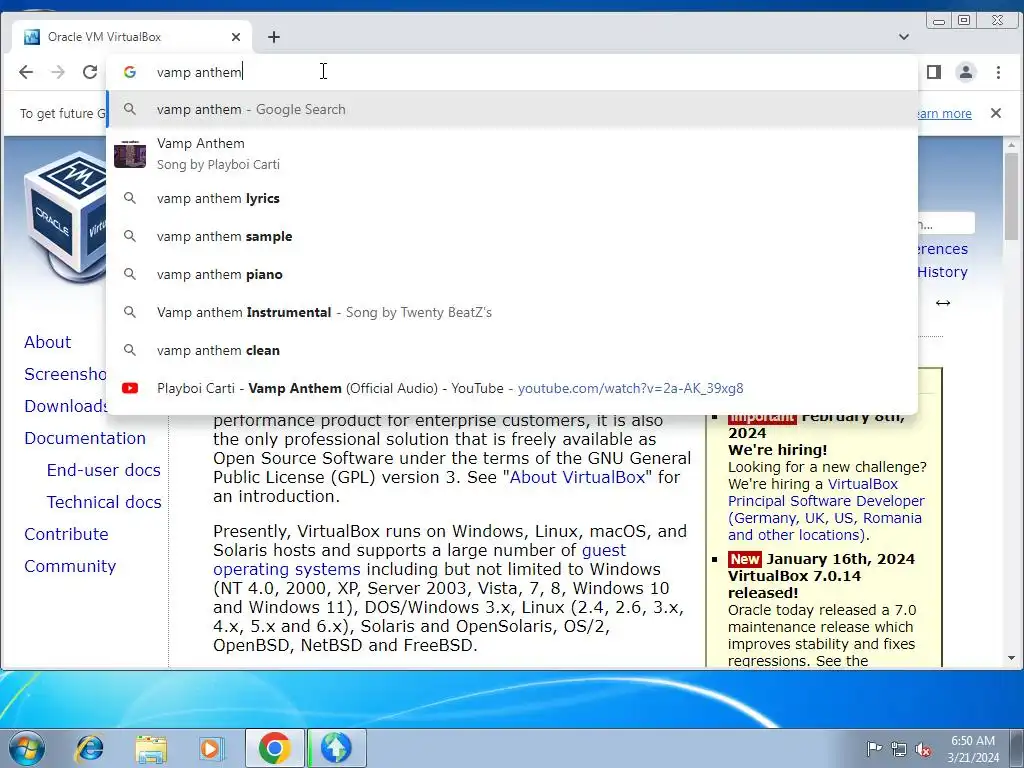Viewport: 1024px width, 768px height.
Task: Open the Contribute link
Action: click(x=66, y=534)
